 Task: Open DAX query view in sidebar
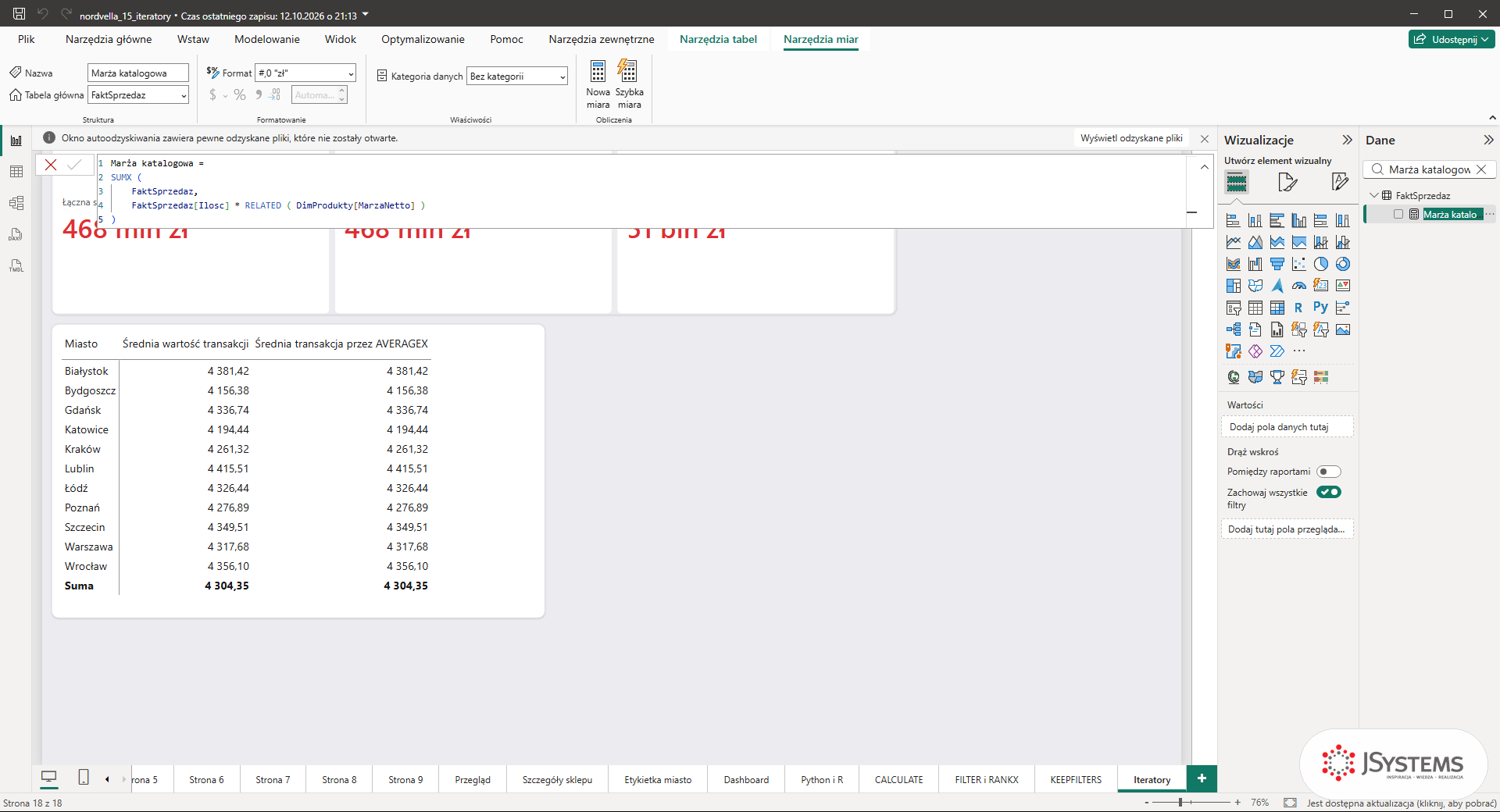tap(16, 234)
